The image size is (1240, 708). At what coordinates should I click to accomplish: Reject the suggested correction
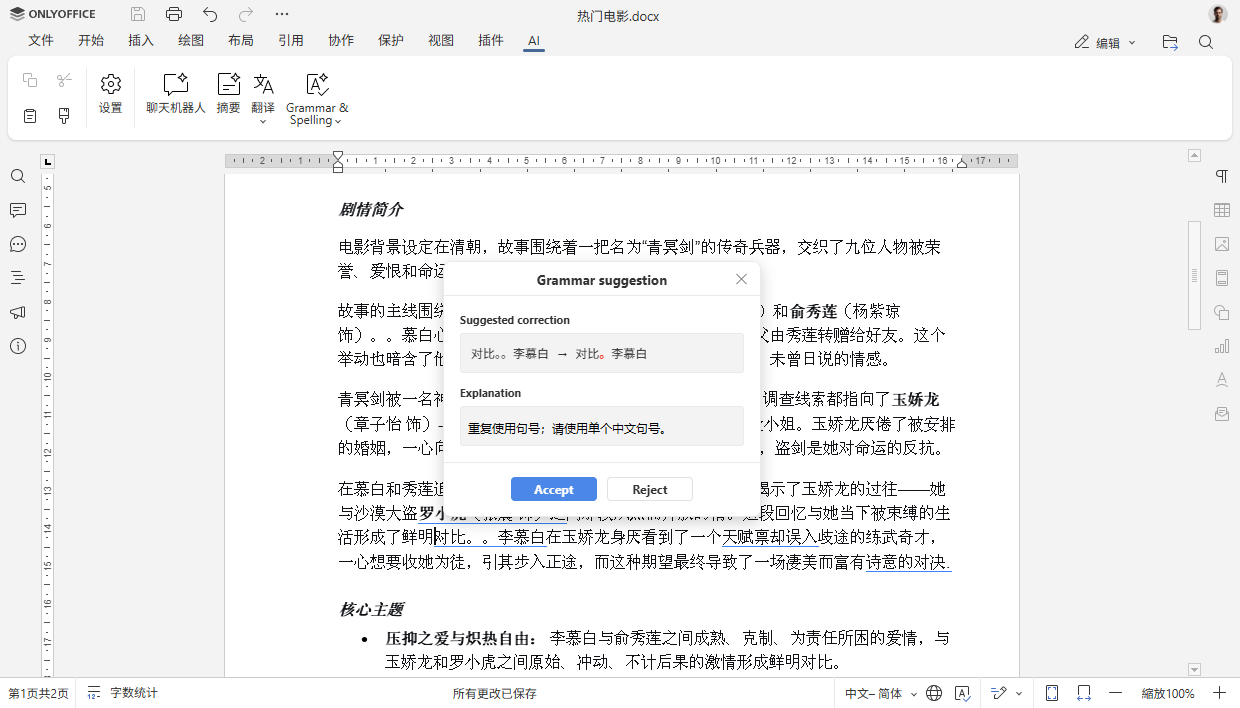point(649,489)
